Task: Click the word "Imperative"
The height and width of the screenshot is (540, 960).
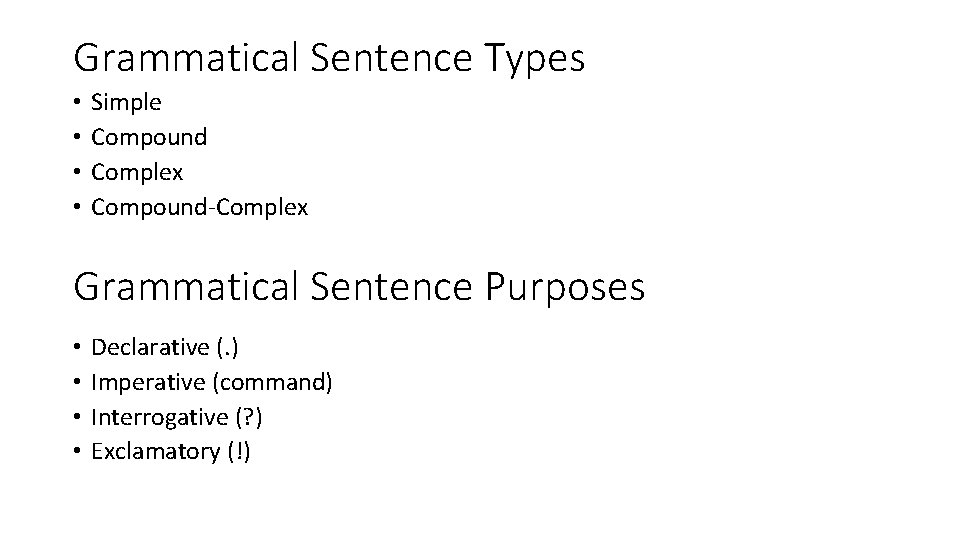Action: coord(149,382)
